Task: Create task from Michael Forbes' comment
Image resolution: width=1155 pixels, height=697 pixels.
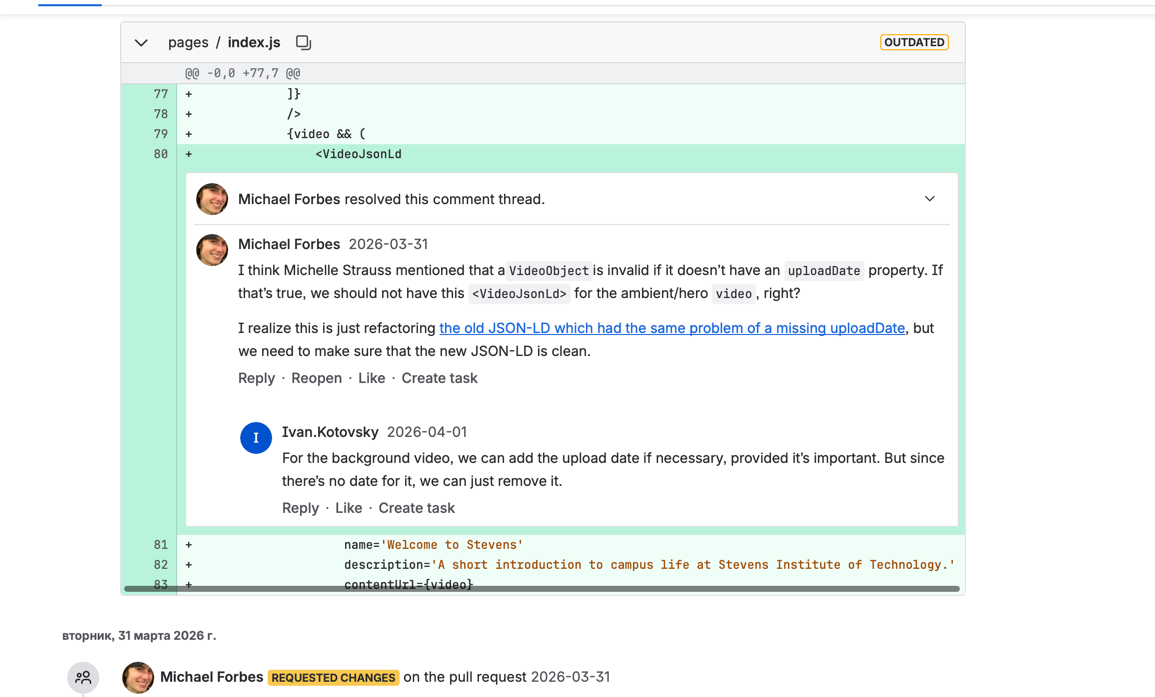Action: point(439,378)
